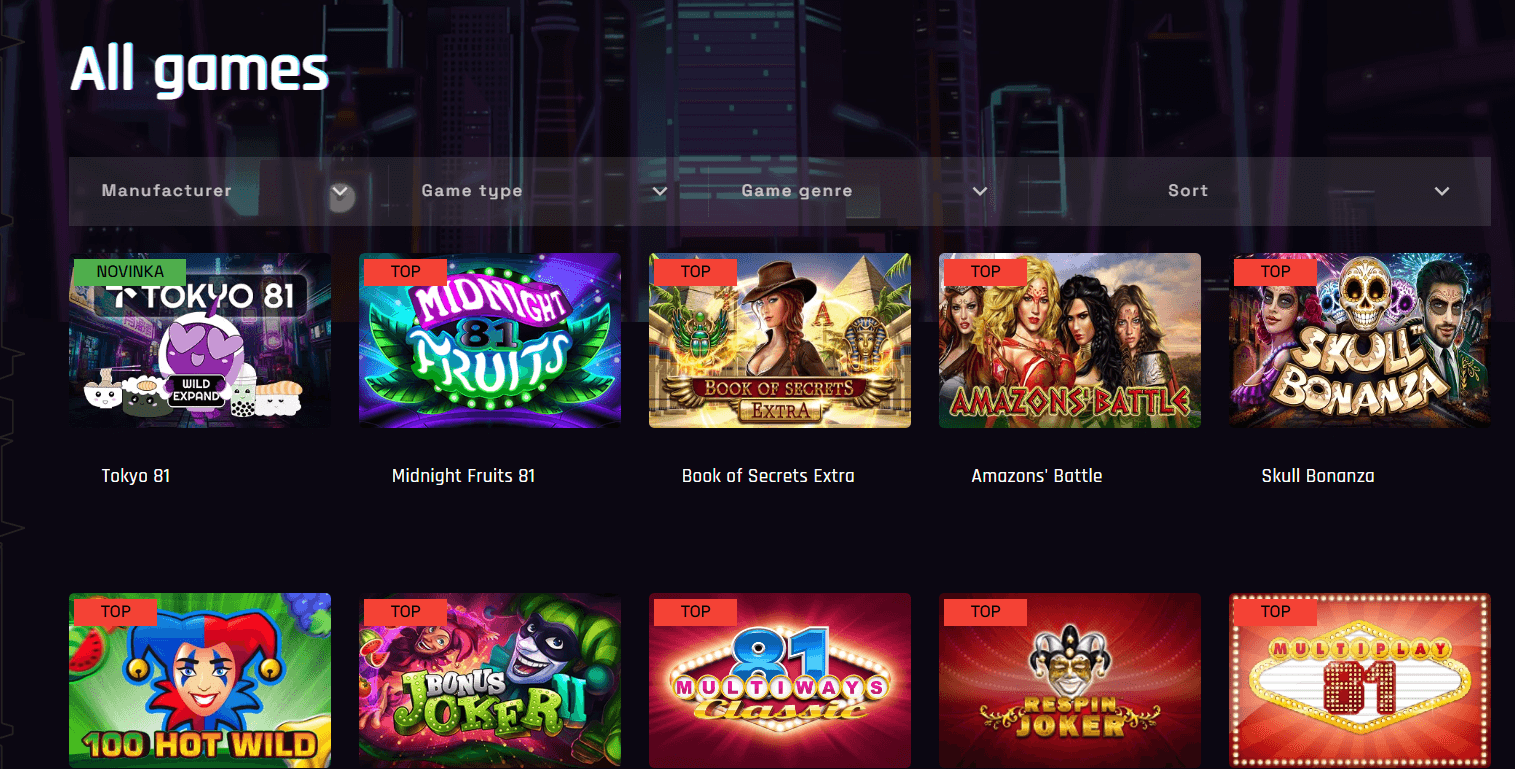Image resolution: width=1515 pixels, height=769 pixels.
Task: Launch Midnight Fruits 81 game thumbnail
Action: 490,340
